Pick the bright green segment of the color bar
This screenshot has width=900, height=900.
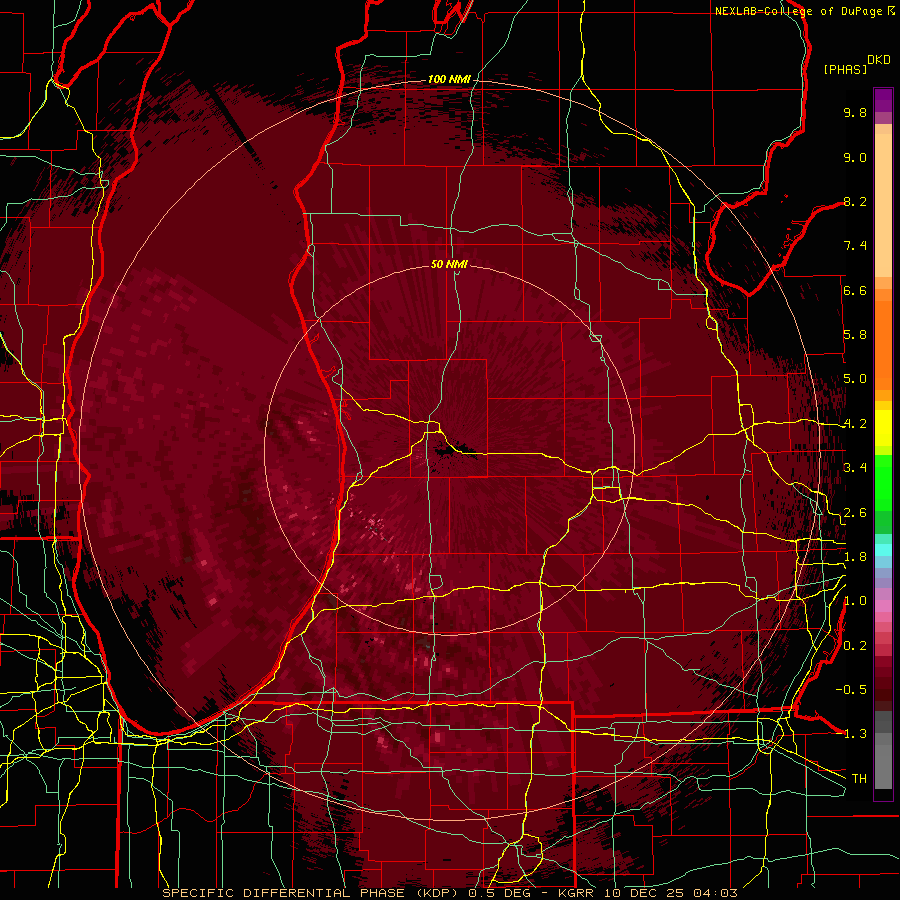click(x=883, y=482)
